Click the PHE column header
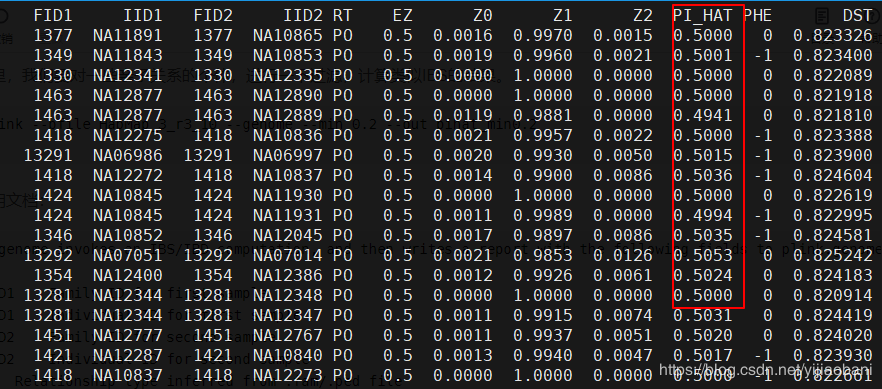Image resolution: width=882 pixels, height=389 pixels. [x=758, y=16]
